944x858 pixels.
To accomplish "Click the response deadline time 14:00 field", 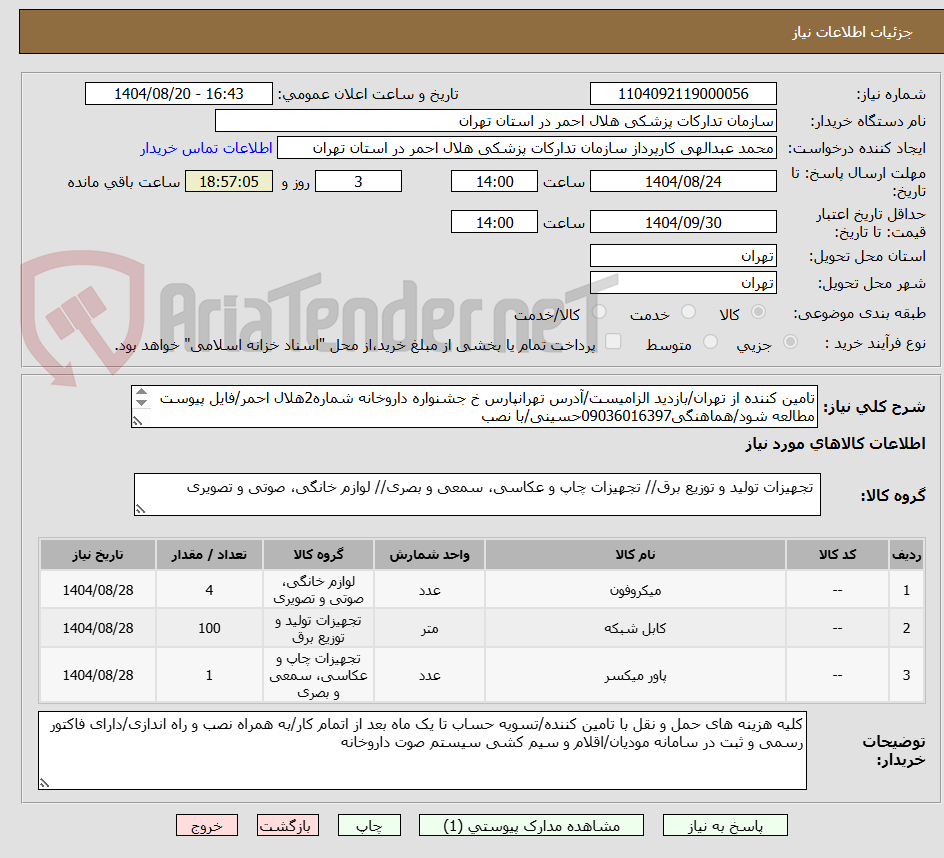I will pos(494,181).
